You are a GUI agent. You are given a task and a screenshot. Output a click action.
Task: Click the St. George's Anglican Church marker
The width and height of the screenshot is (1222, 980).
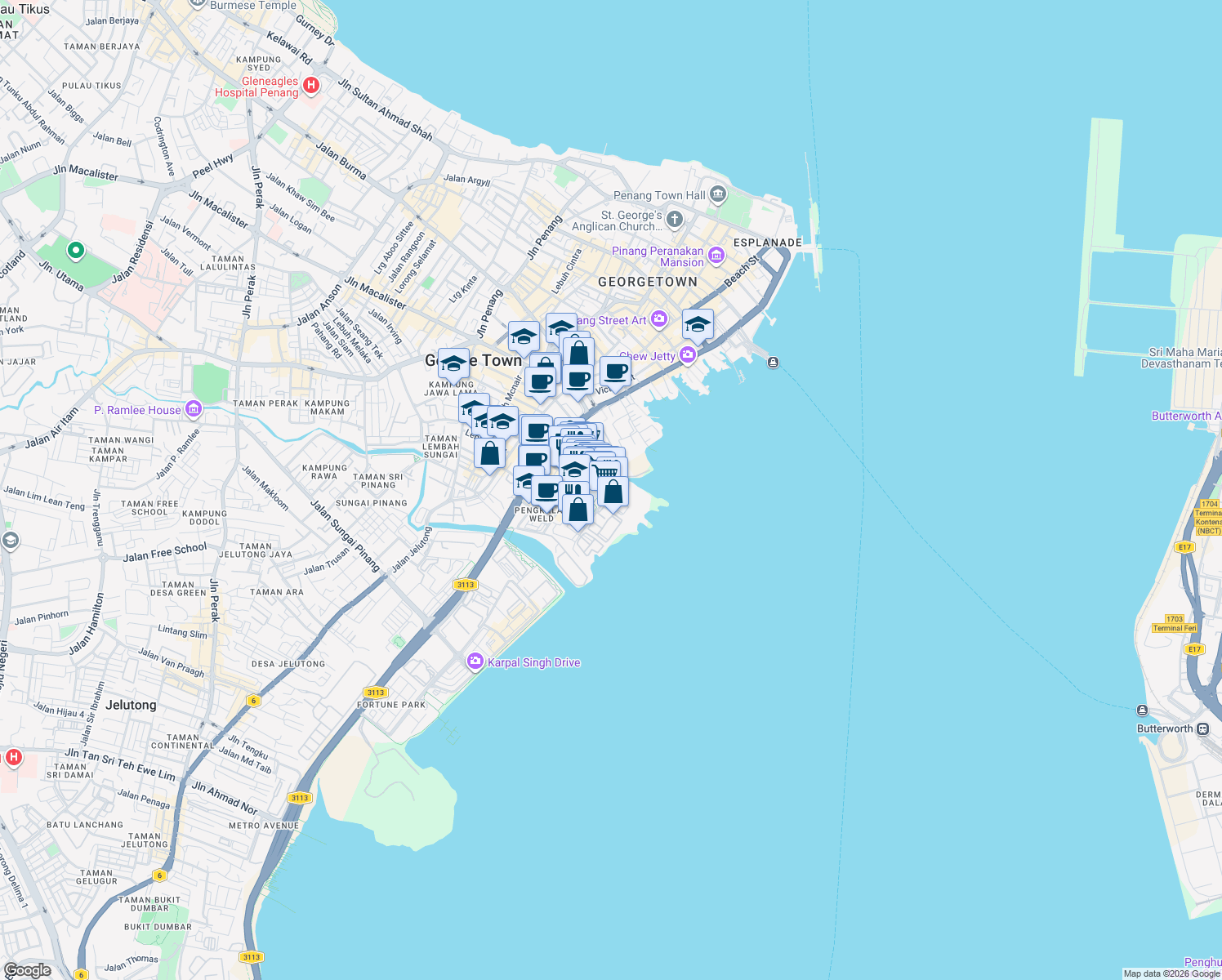(673, 218)
